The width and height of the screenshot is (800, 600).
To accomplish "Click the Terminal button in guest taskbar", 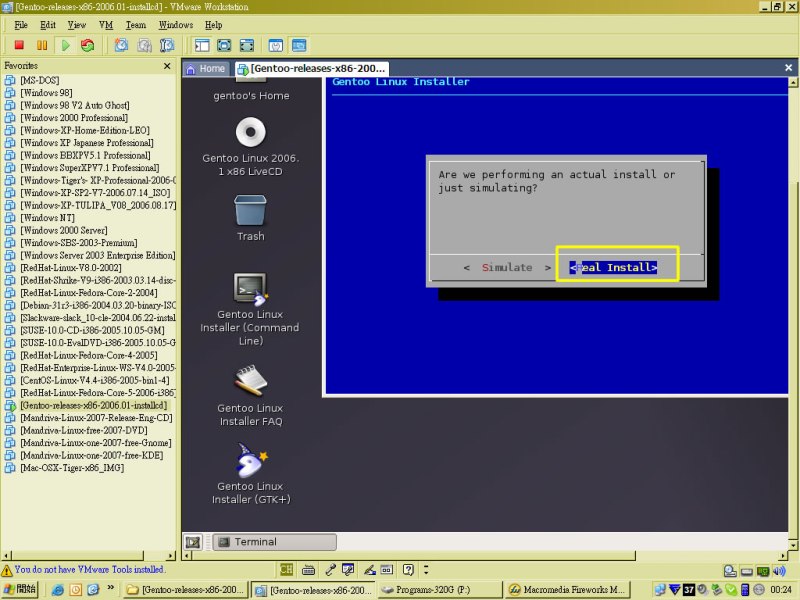I will pos(274,542).
